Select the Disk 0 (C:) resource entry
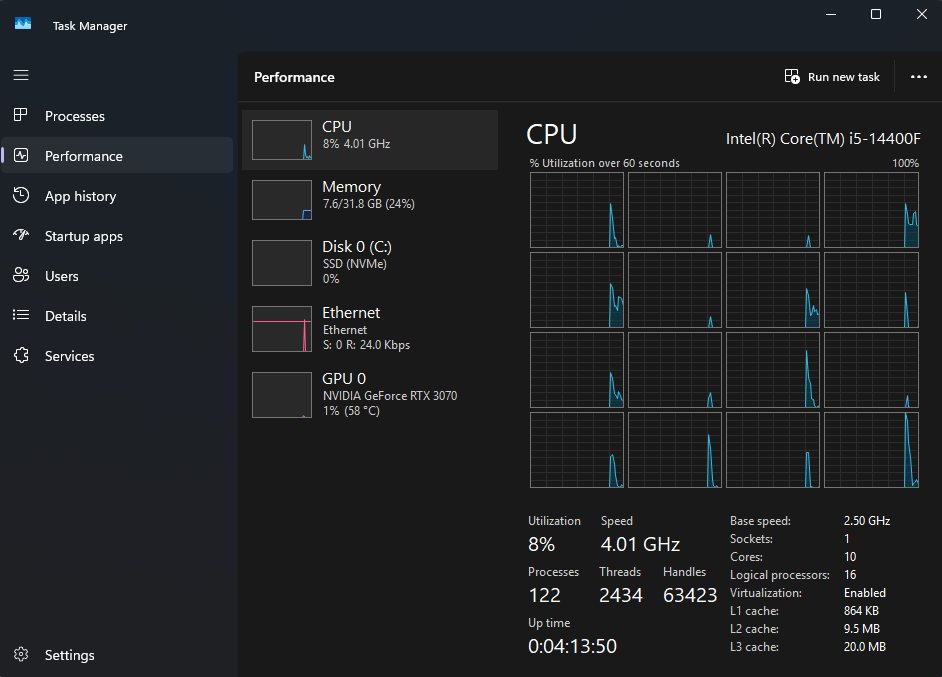The height and width of the screenshot is (677, 942). [370, 263]
